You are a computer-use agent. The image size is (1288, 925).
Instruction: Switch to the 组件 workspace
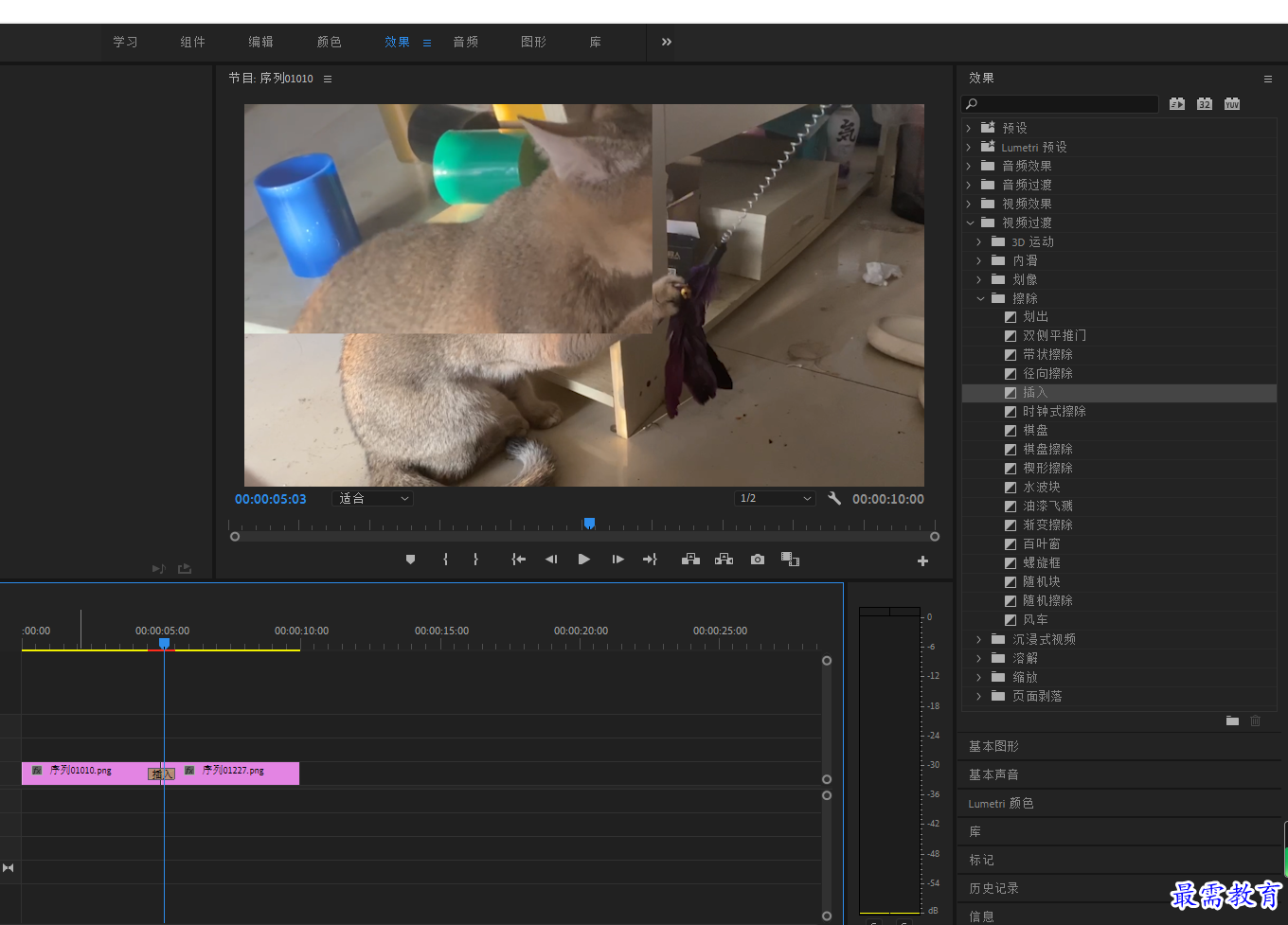point(193,42)
